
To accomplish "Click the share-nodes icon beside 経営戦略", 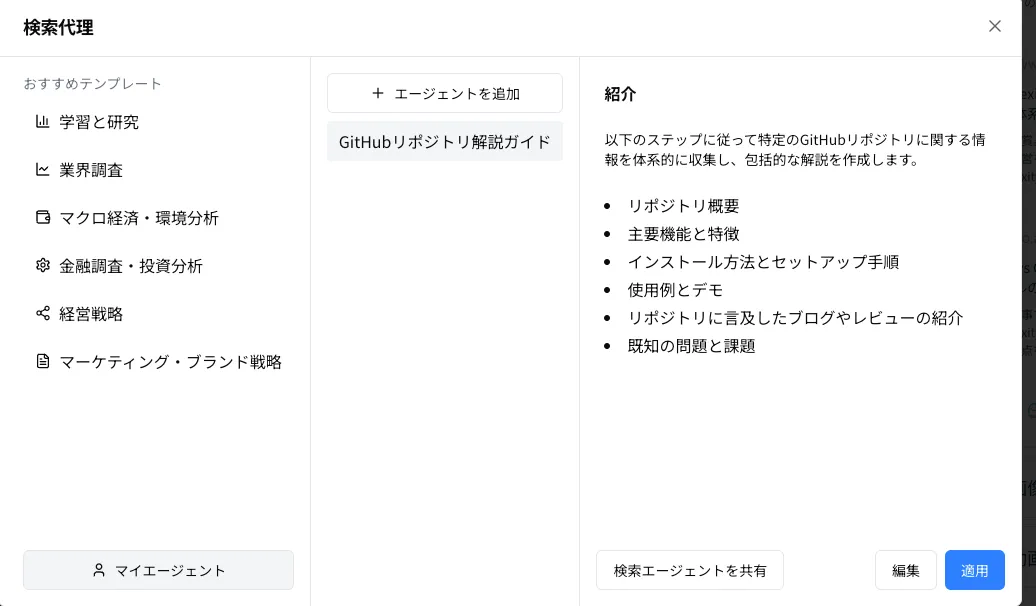I will 42,313.
